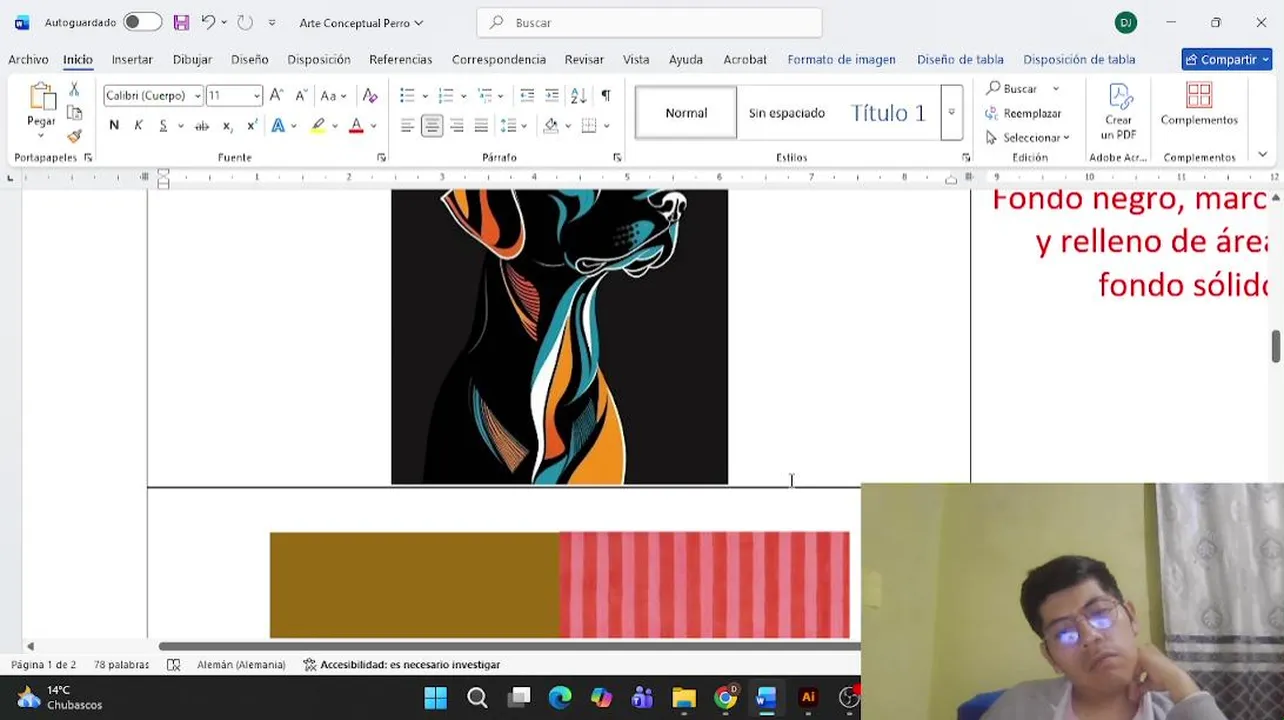Click the paragraph shading paint bucket
This screenshot has width=1284, height=720.
551,126
